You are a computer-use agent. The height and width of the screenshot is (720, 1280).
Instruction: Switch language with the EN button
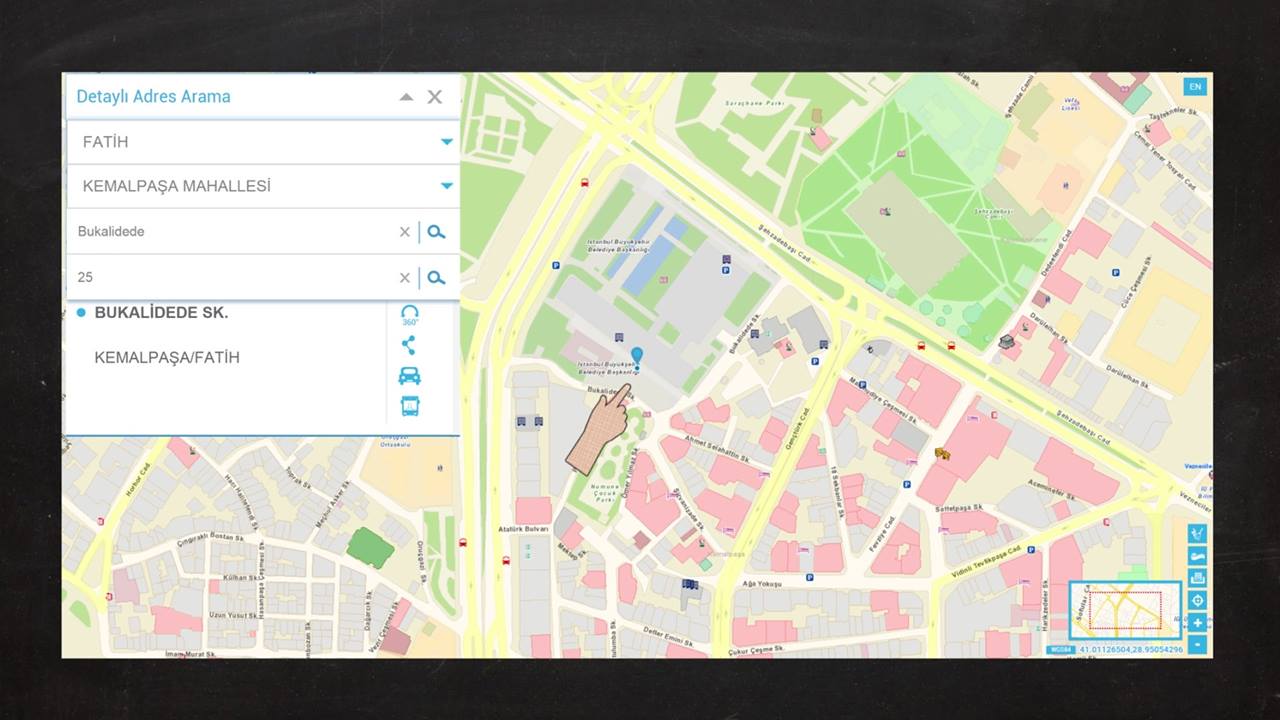point(1195,87)
